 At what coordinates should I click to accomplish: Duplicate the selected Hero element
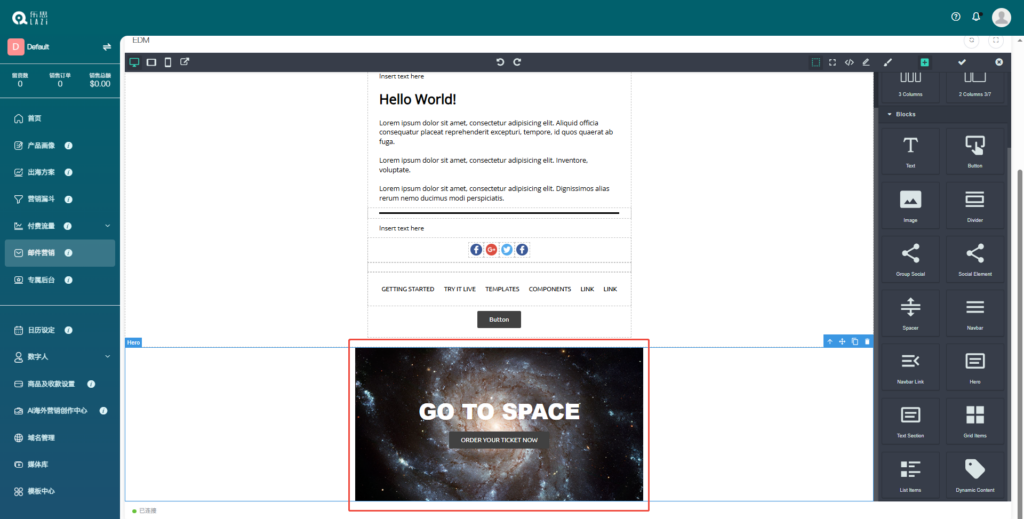tap(855, 342)
